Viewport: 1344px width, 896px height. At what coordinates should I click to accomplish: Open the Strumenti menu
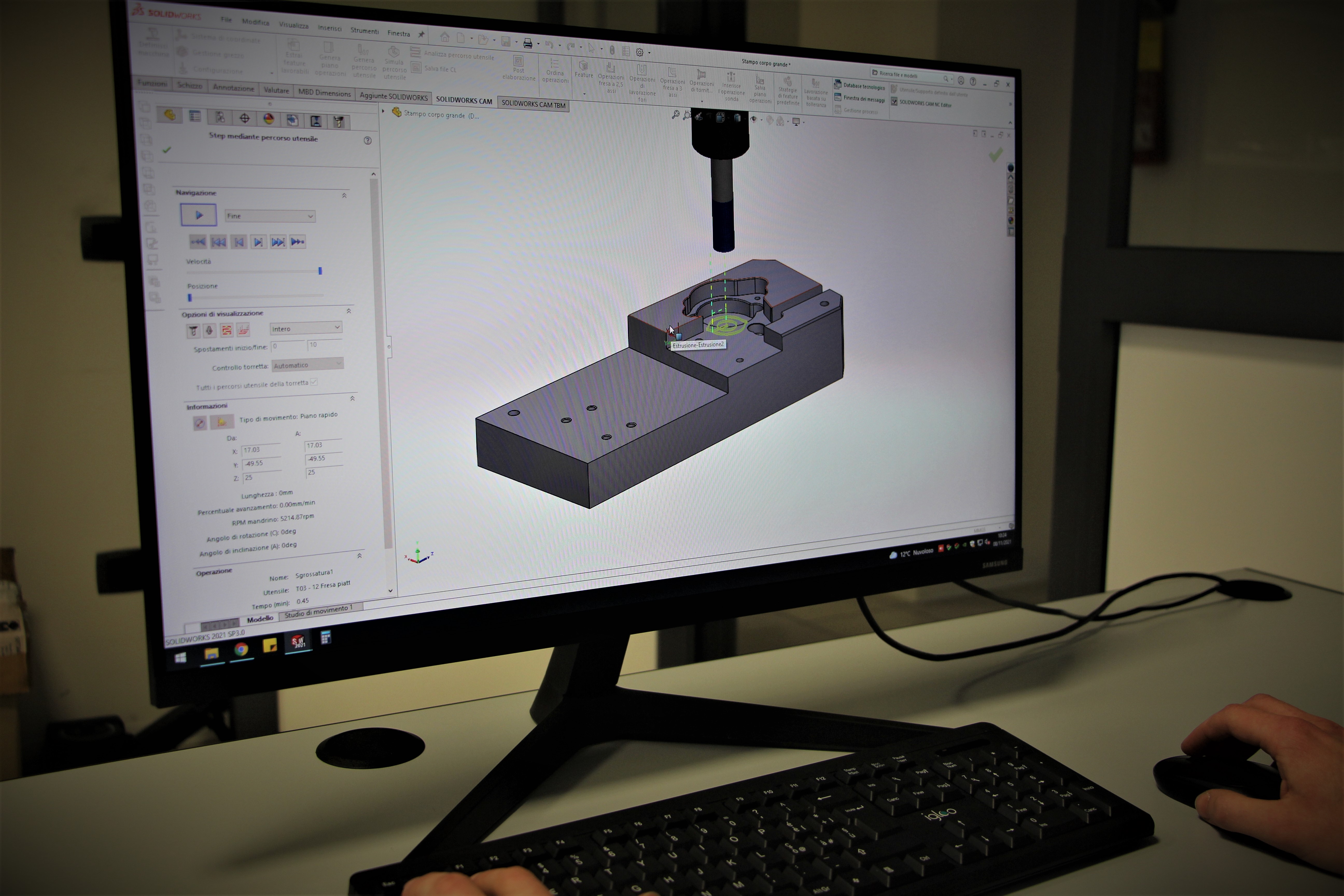coord(365,31)
